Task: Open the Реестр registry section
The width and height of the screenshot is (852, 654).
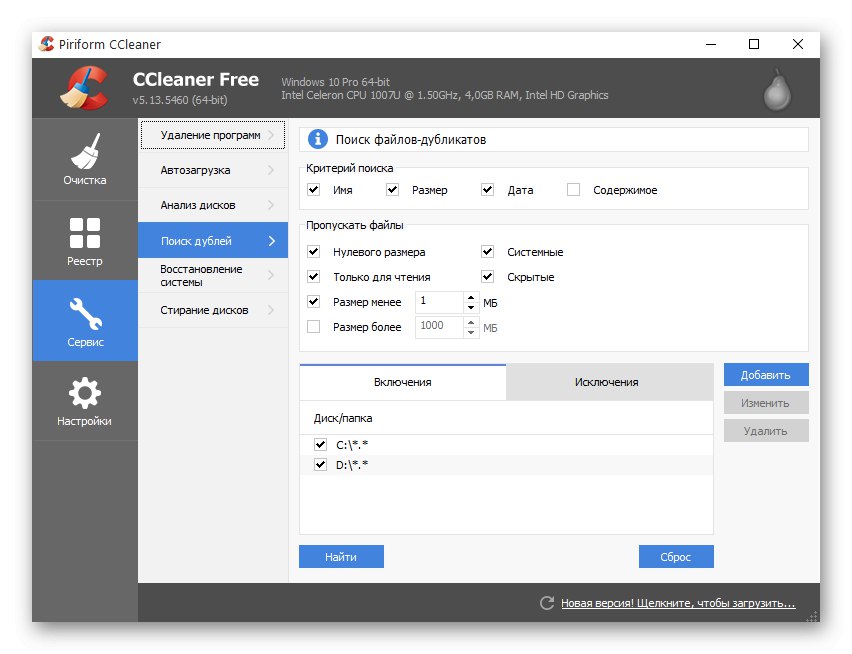Action: pyautogui.click(x=85, y=241)
